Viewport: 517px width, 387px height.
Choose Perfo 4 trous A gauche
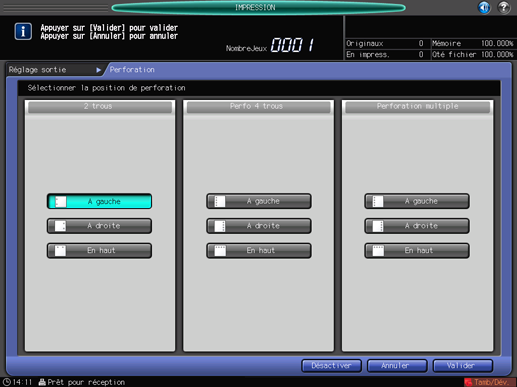pos(259,201)
